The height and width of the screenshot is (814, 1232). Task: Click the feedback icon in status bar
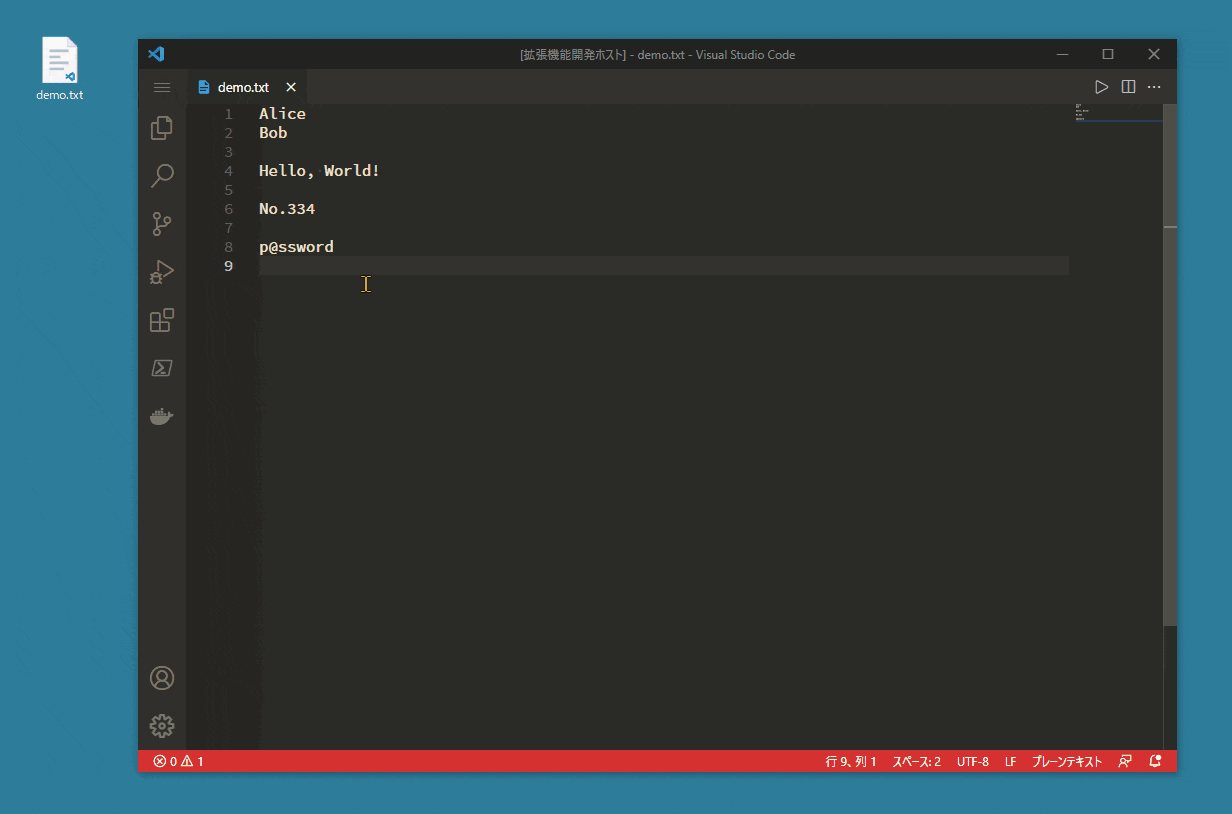pyautogui.click(x=1126, y=761)
